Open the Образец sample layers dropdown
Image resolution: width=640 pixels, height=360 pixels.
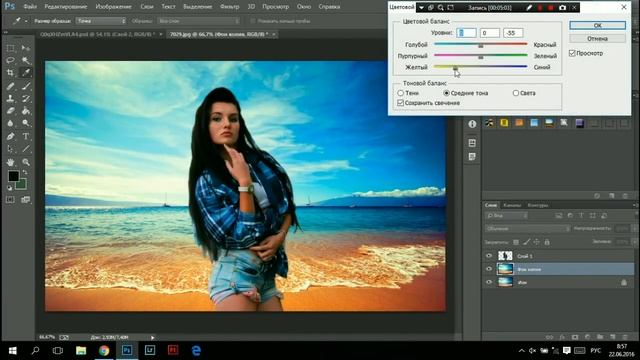tap(199, 21)
